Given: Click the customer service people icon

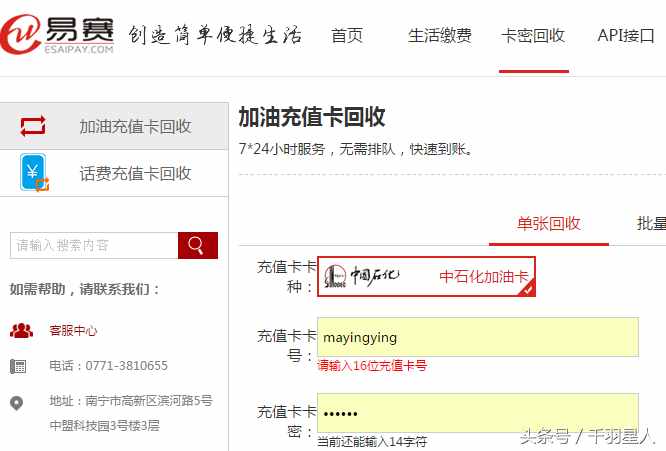Looking at the screenshot, I should point(21,330).
